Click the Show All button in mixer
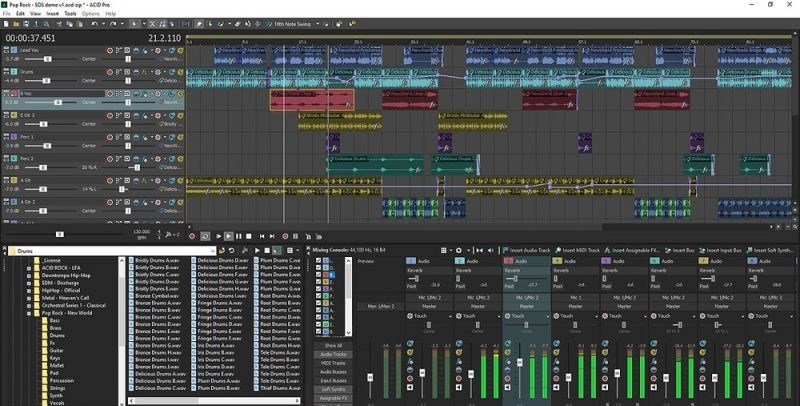The height and width of the screenshot is (406, 800). click(x=333, y=346)
